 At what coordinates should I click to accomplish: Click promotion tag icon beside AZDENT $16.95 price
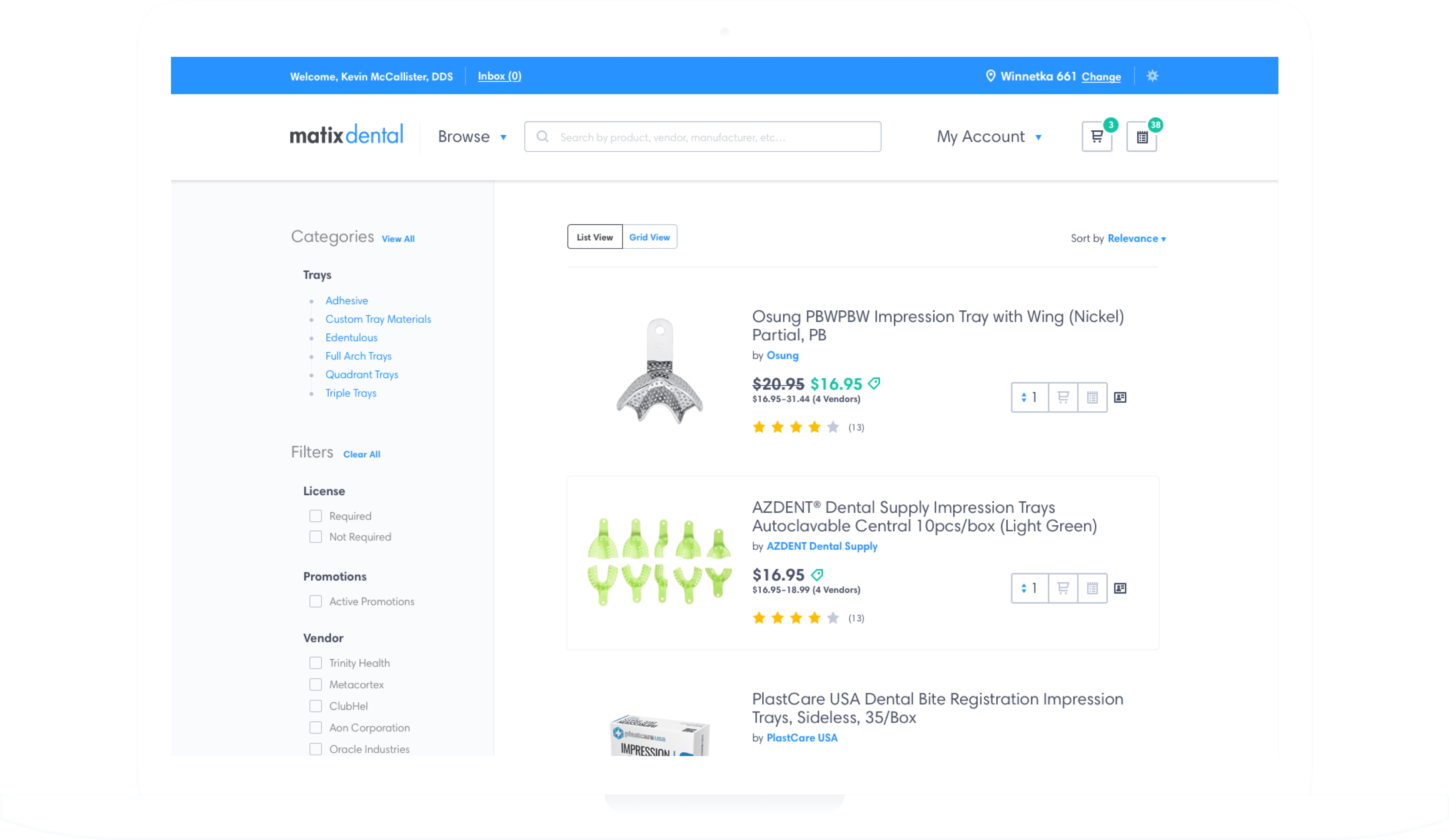coord(817,575)
